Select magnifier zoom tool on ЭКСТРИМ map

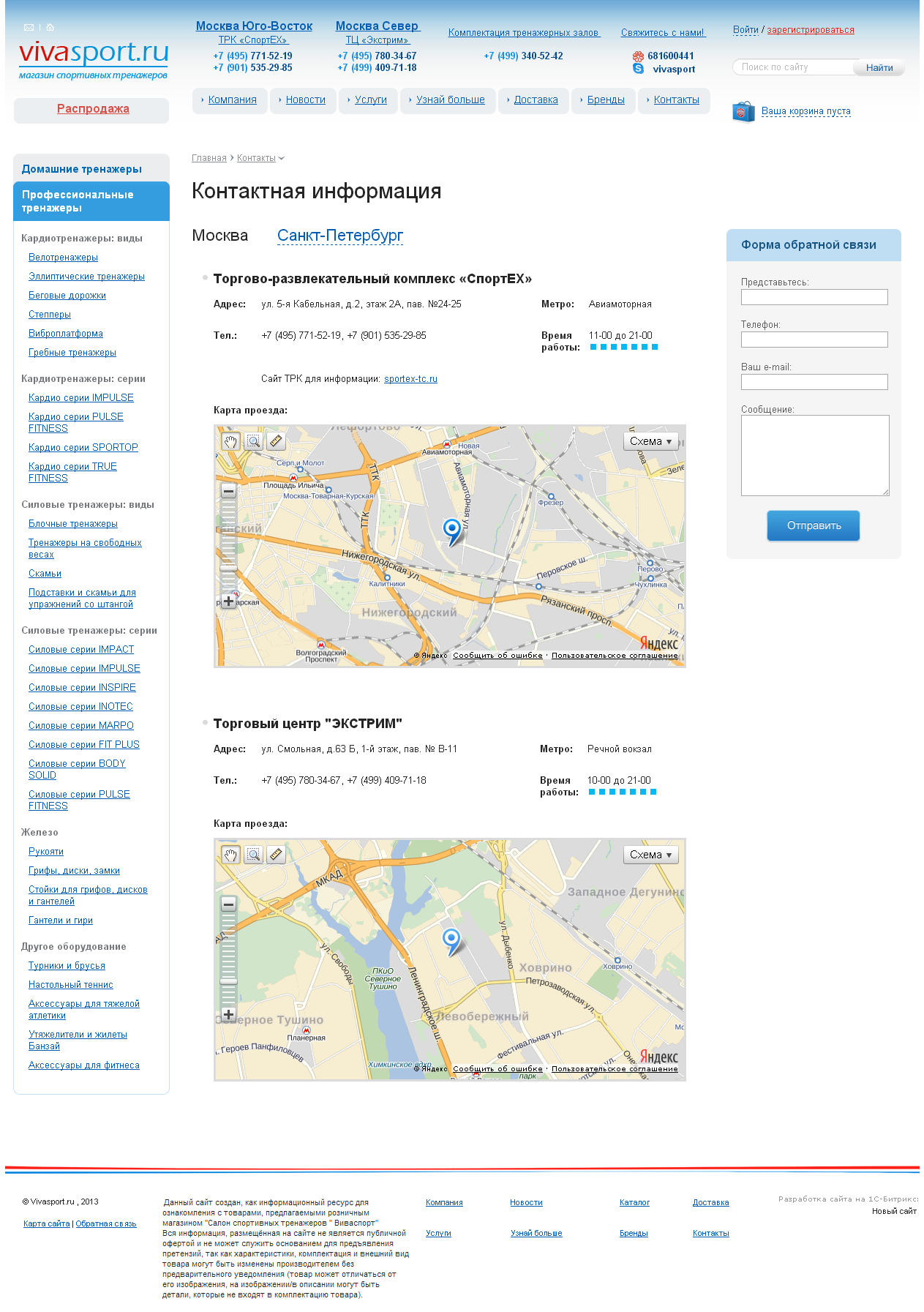253,855
